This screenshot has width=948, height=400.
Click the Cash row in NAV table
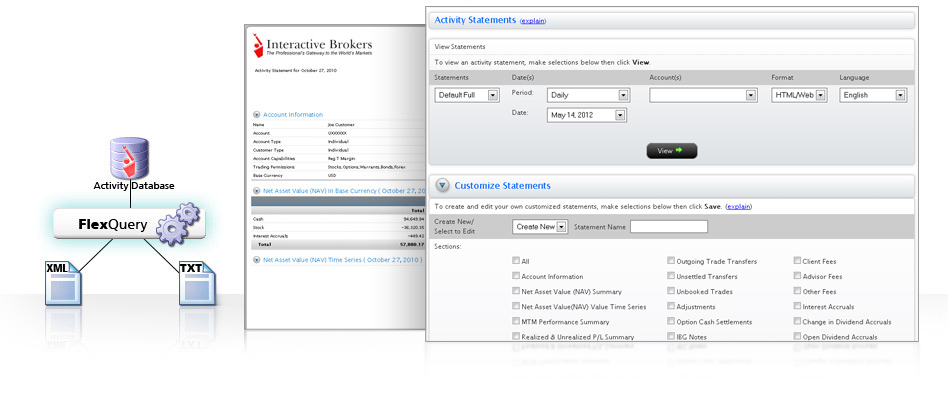(x=339, y=219)
